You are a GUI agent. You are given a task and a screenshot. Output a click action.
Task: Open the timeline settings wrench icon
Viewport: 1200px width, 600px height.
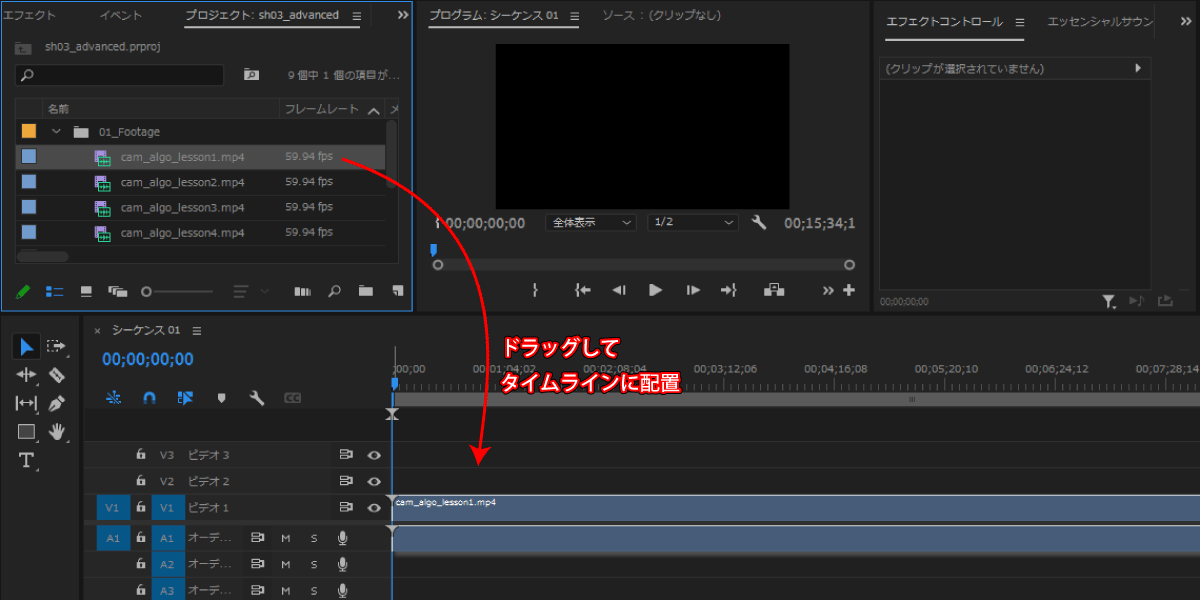tap(257, 398)
